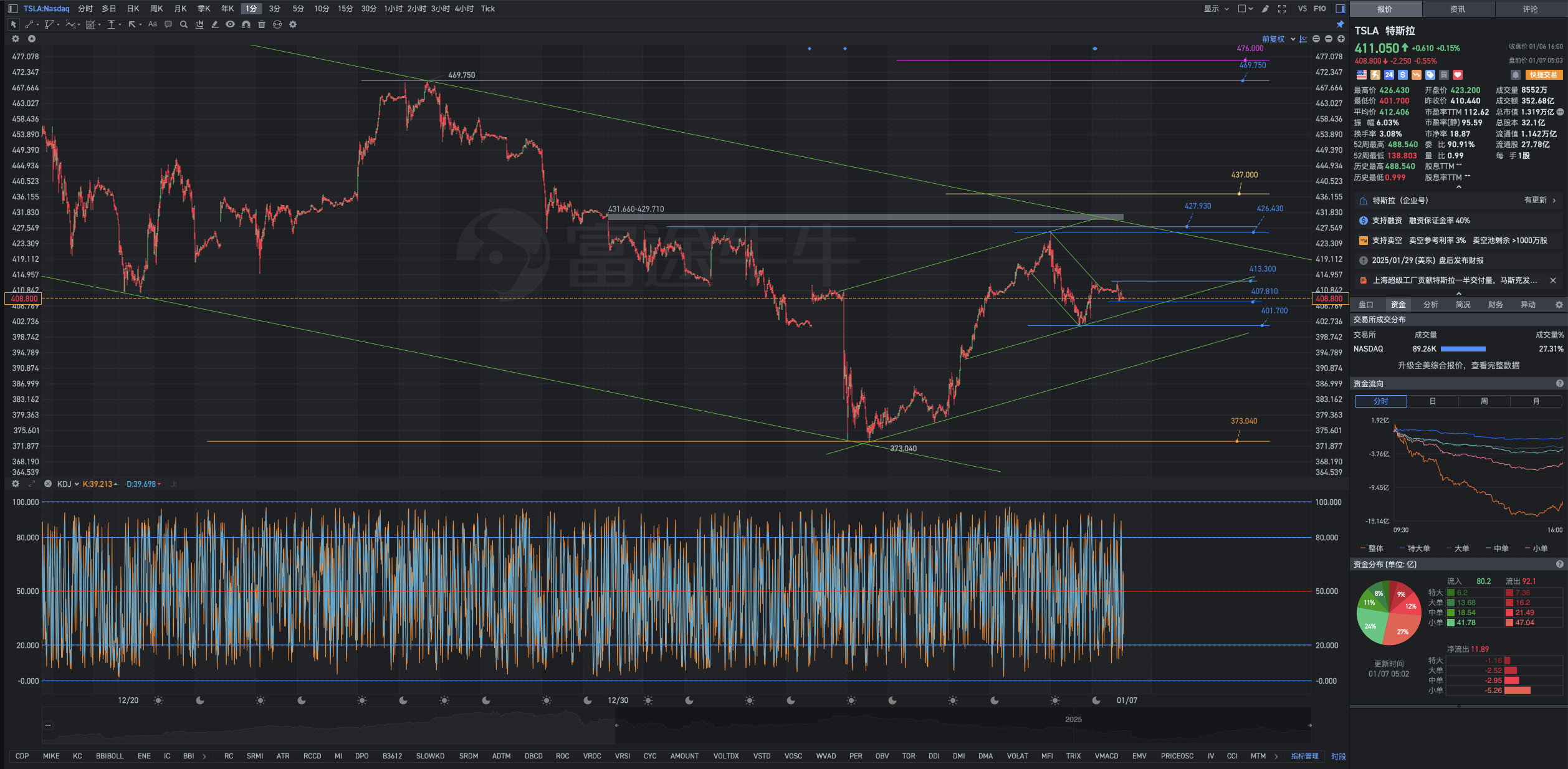Screen dimensions: 1568x769
Task: Select the Gann grid drawing tool
Action: [x=91, y=24]
